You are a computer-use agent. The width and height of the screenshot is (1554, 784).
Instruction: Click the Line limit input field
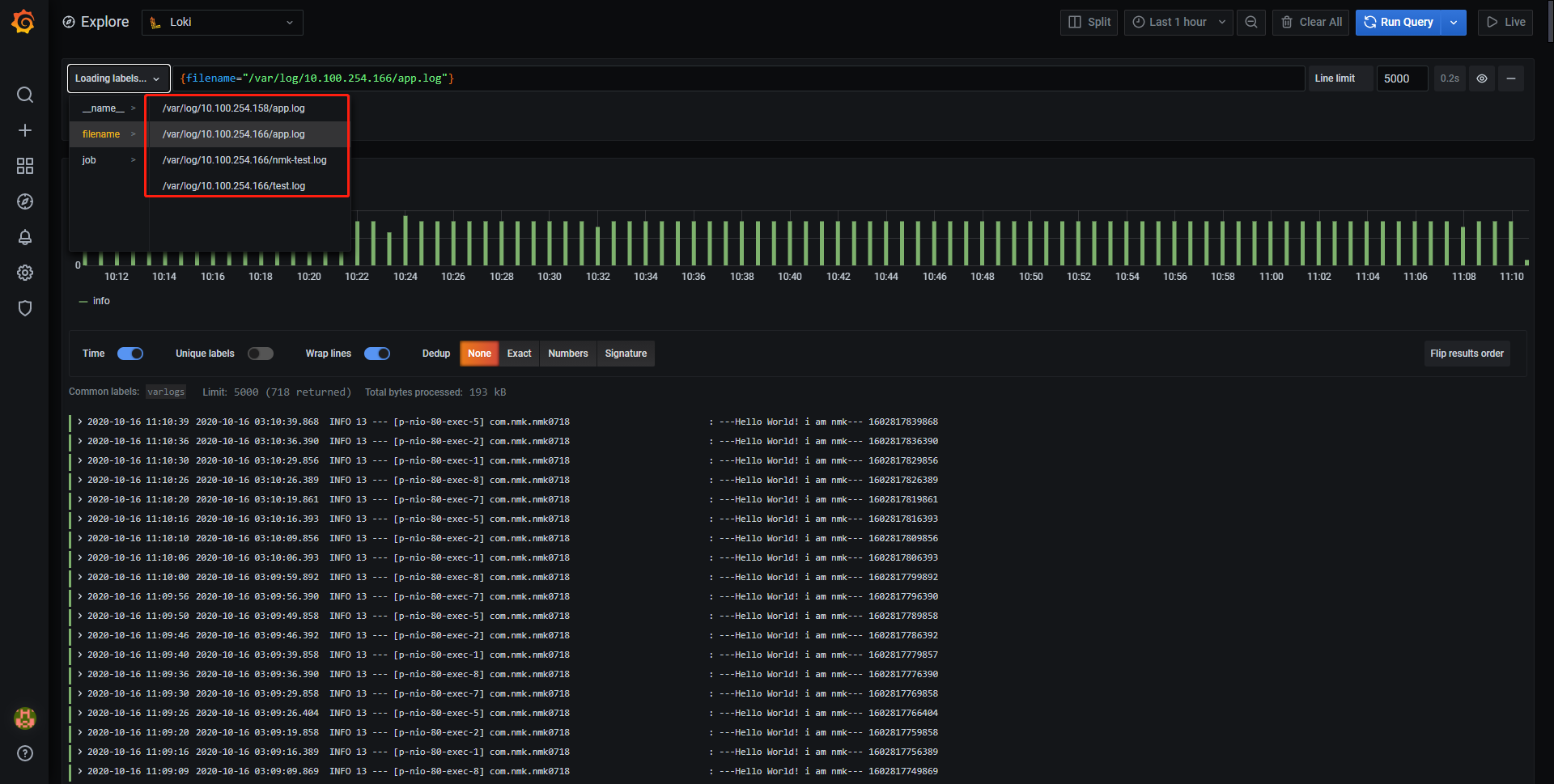(x=1401, y=78)
